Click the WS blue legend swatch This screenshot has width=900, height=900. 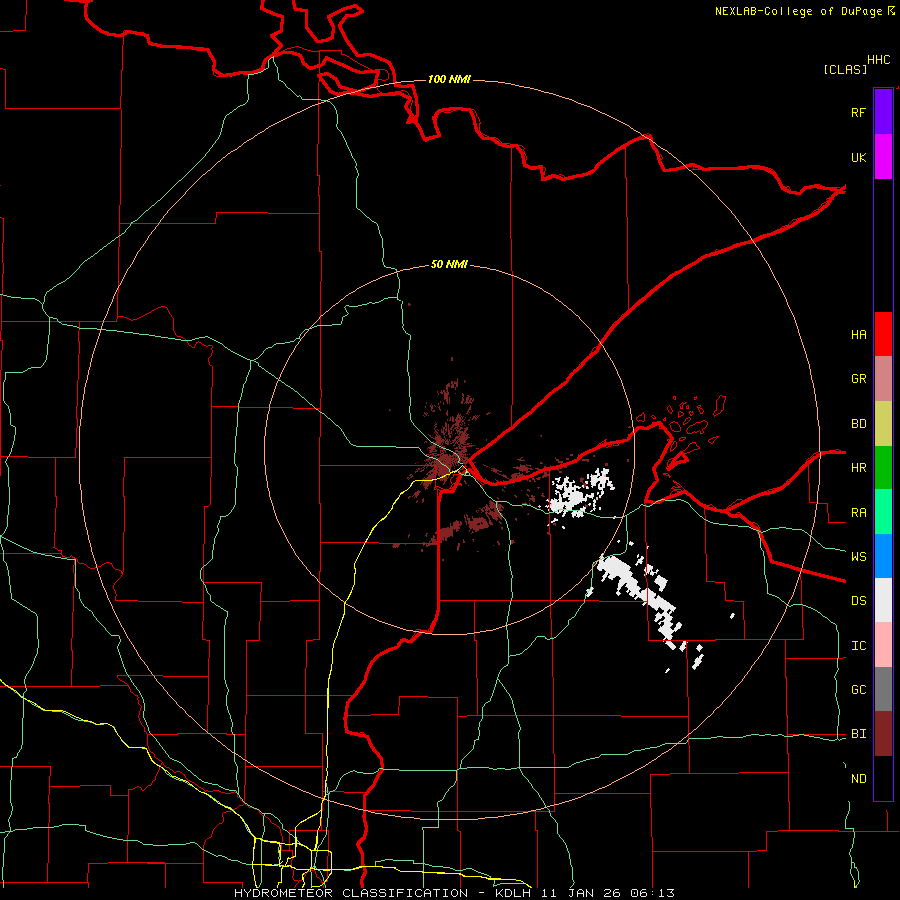883,556
